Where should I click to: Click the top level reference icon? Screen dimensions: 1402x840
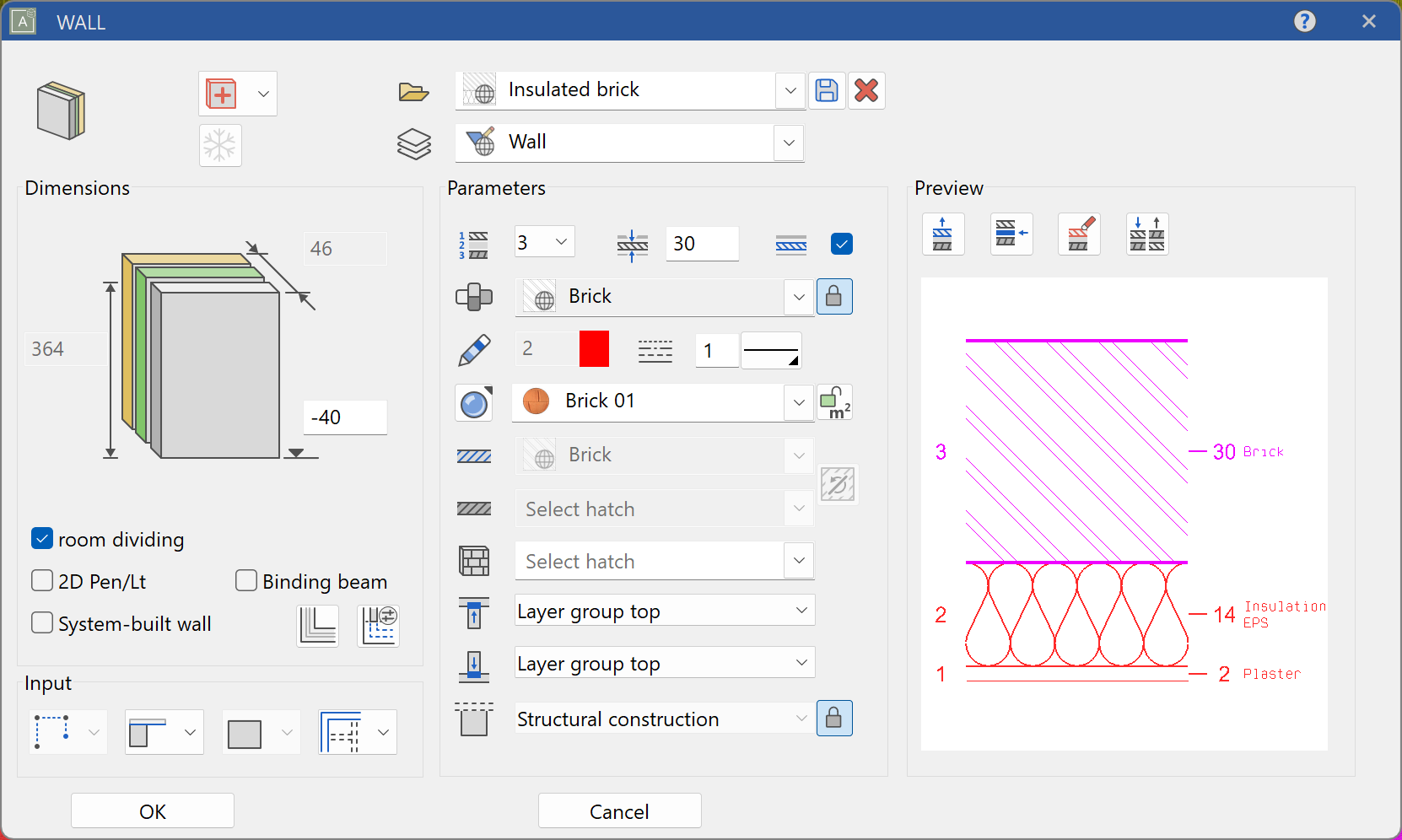(474, 612)
